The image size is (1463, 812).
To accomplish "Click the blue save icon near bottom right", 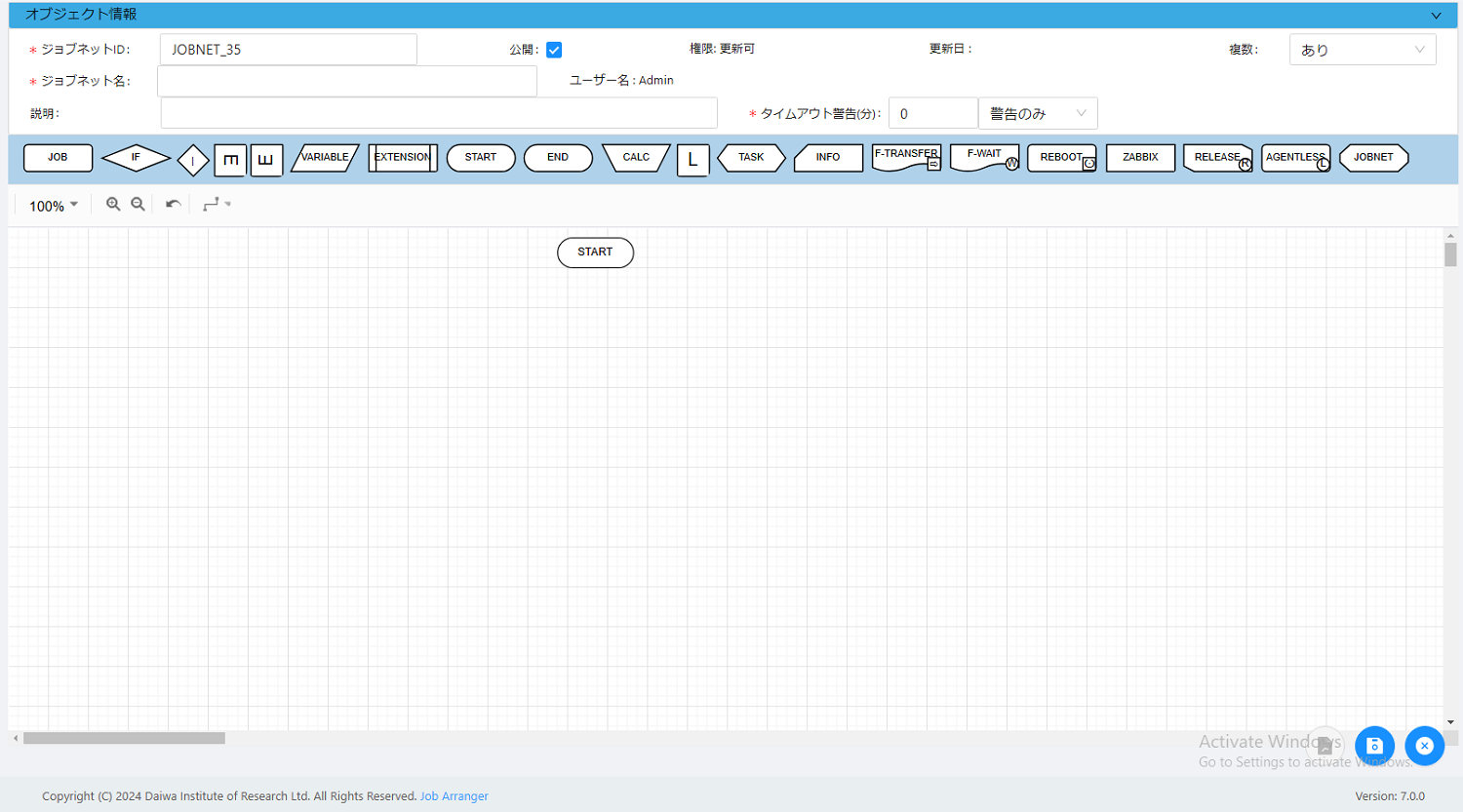I will point(1374,746).
